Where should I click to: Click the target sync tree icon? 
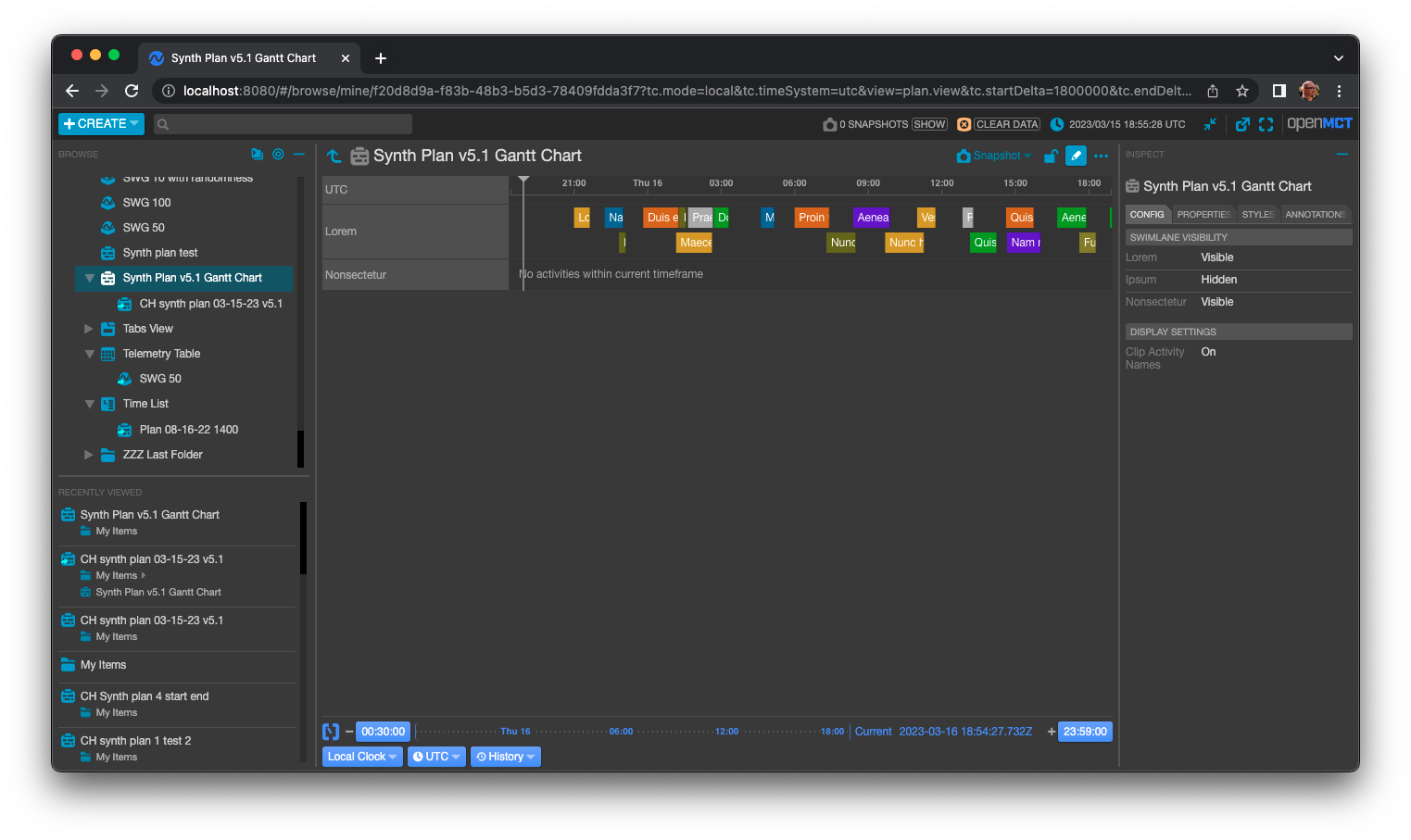(x=278, y=154)
